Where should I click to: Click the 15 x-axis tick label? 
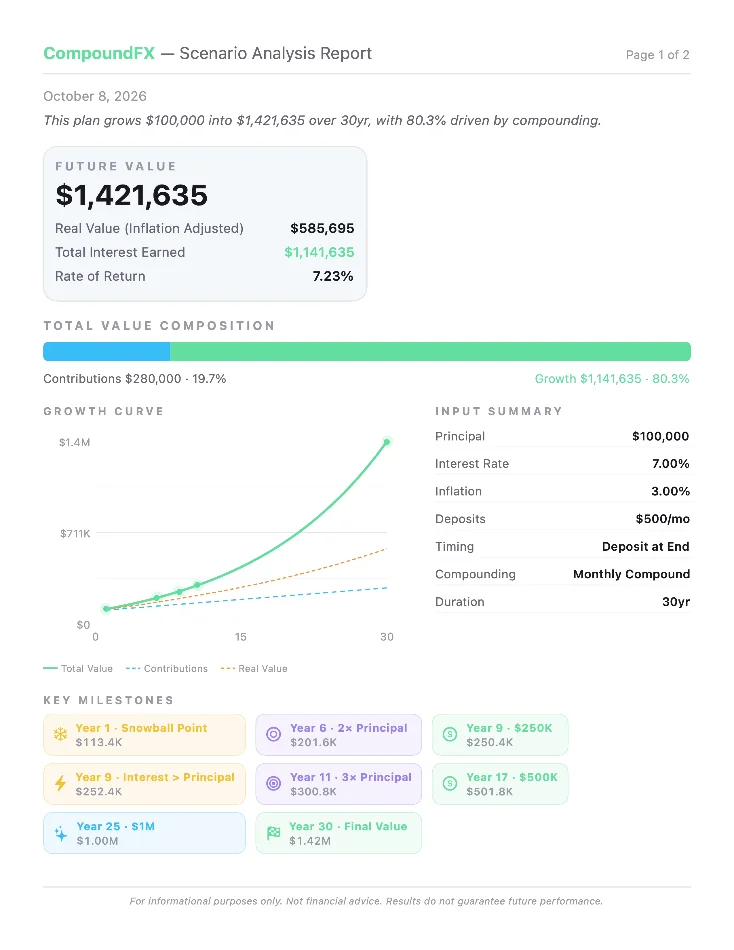[241, 637]
